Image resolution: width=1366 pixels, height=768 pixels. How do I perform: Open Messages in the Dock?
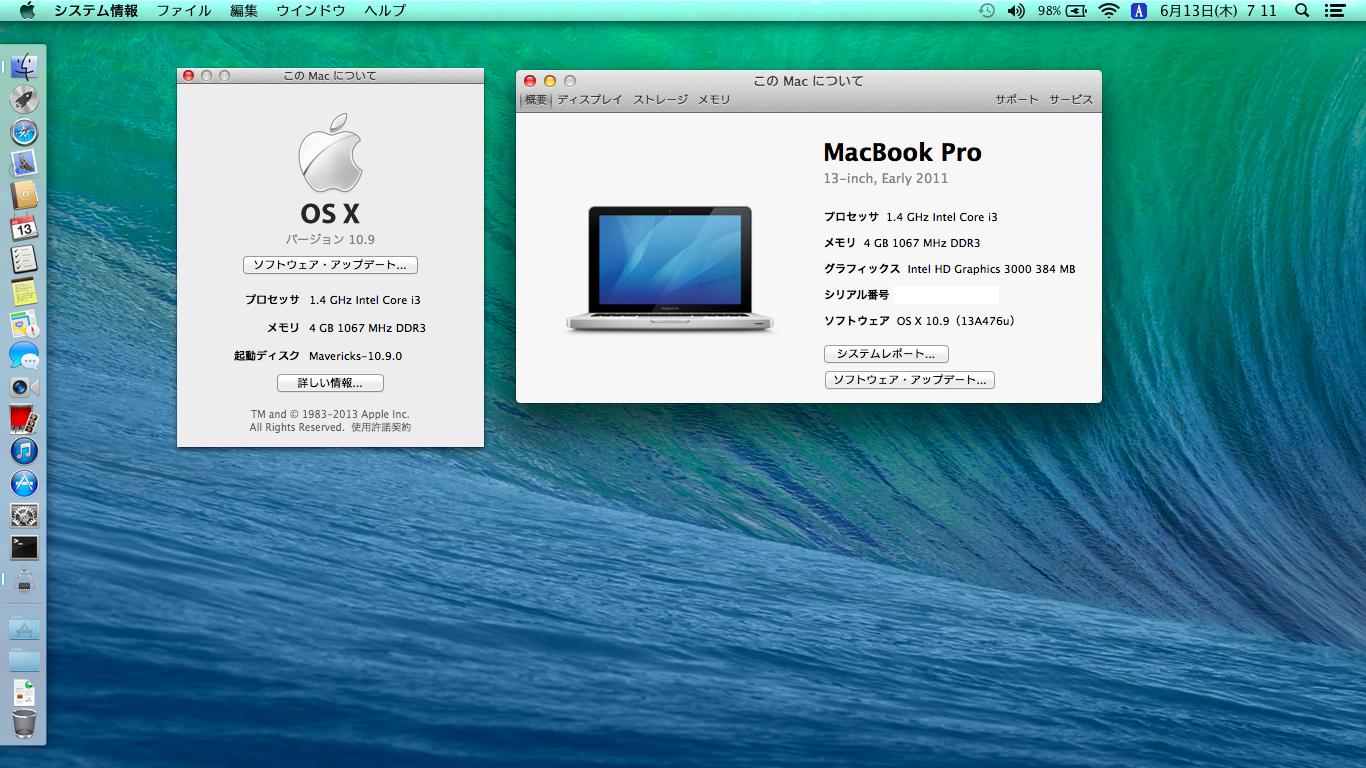click(24, 355)
